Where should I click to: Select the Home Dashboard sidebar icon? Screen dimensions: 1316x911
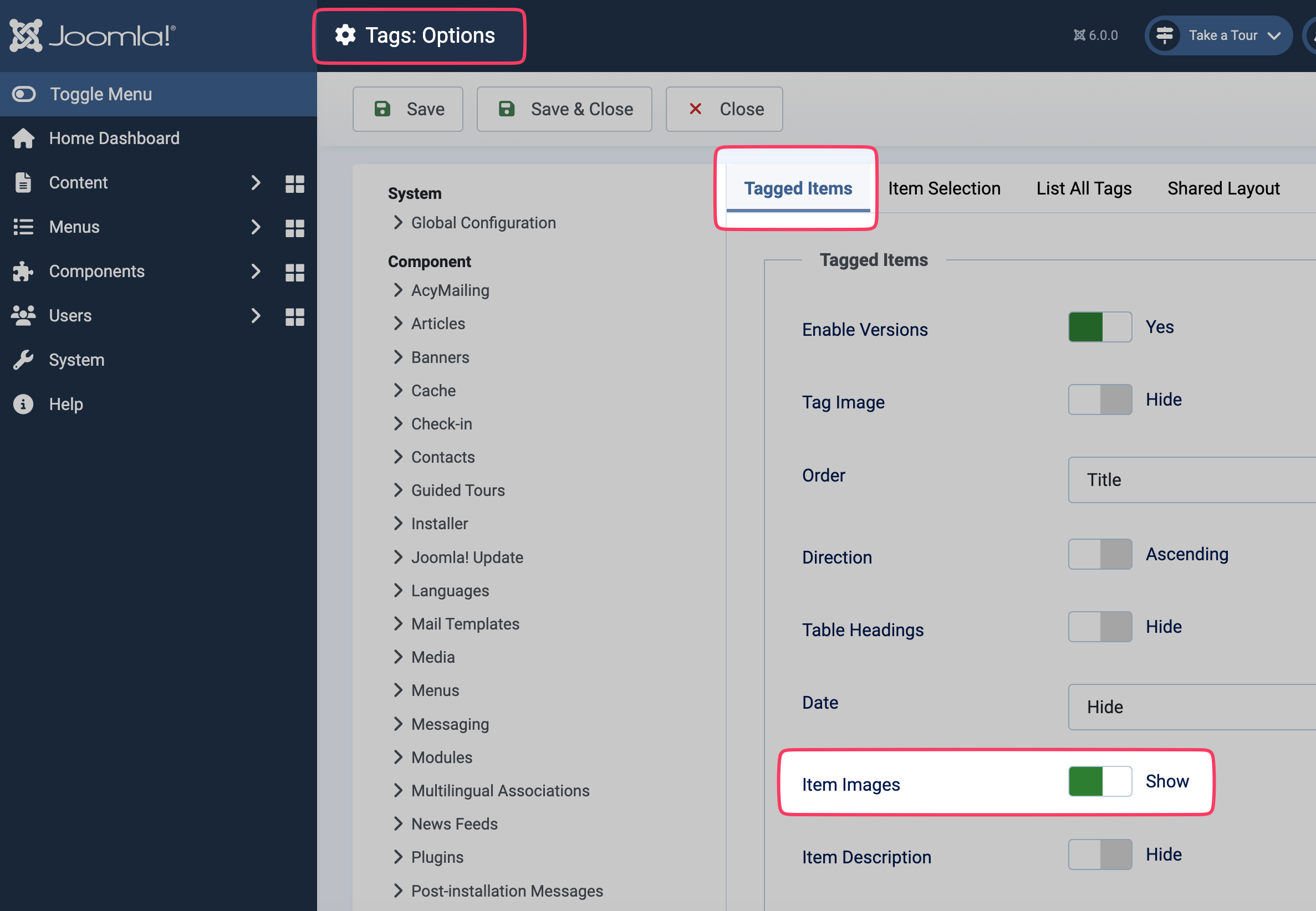coord(23,138)
